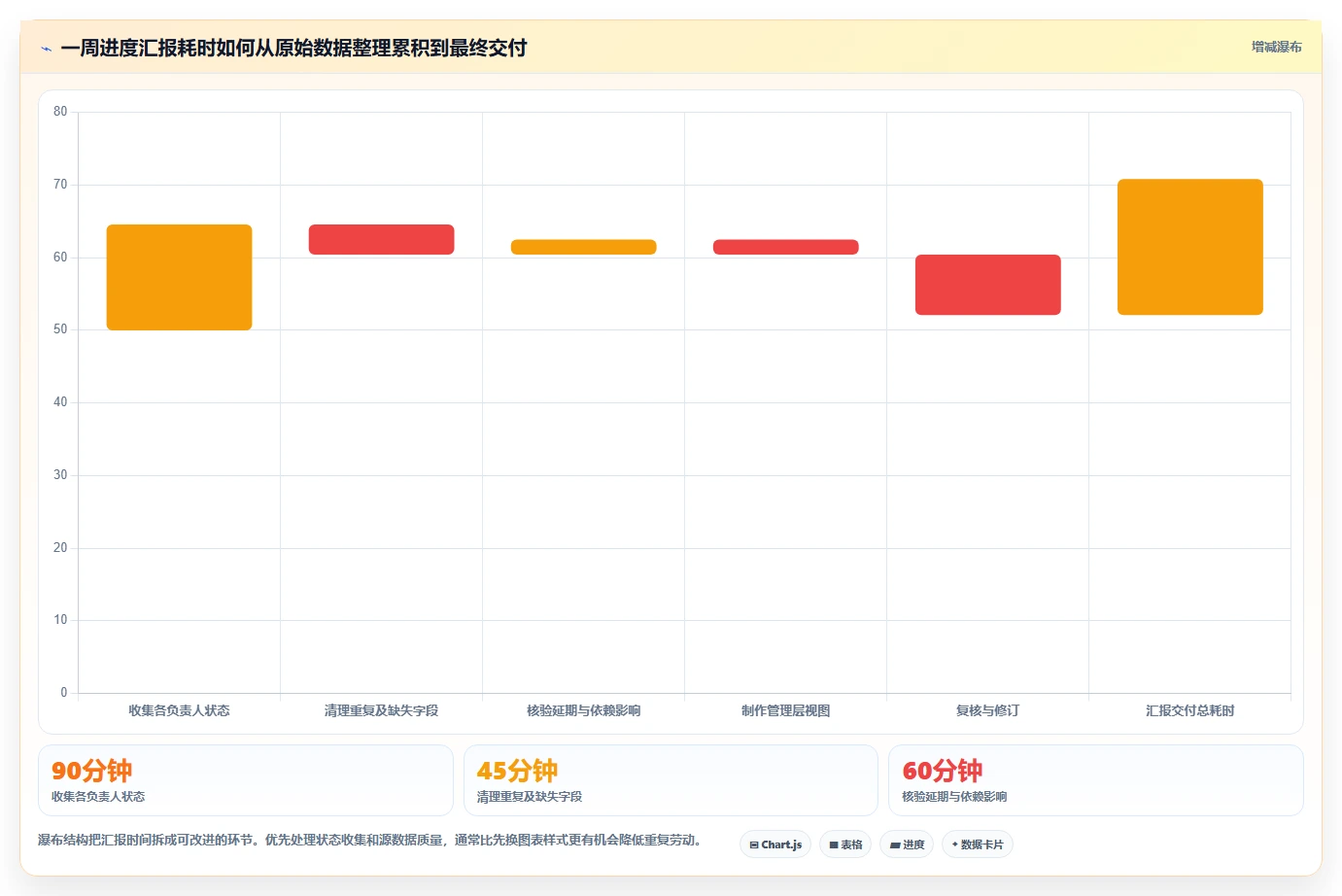Click the chart title 一周进度汇报耗时 heading
Screen dimensions: 1342x896
click(x=293, y=48)
